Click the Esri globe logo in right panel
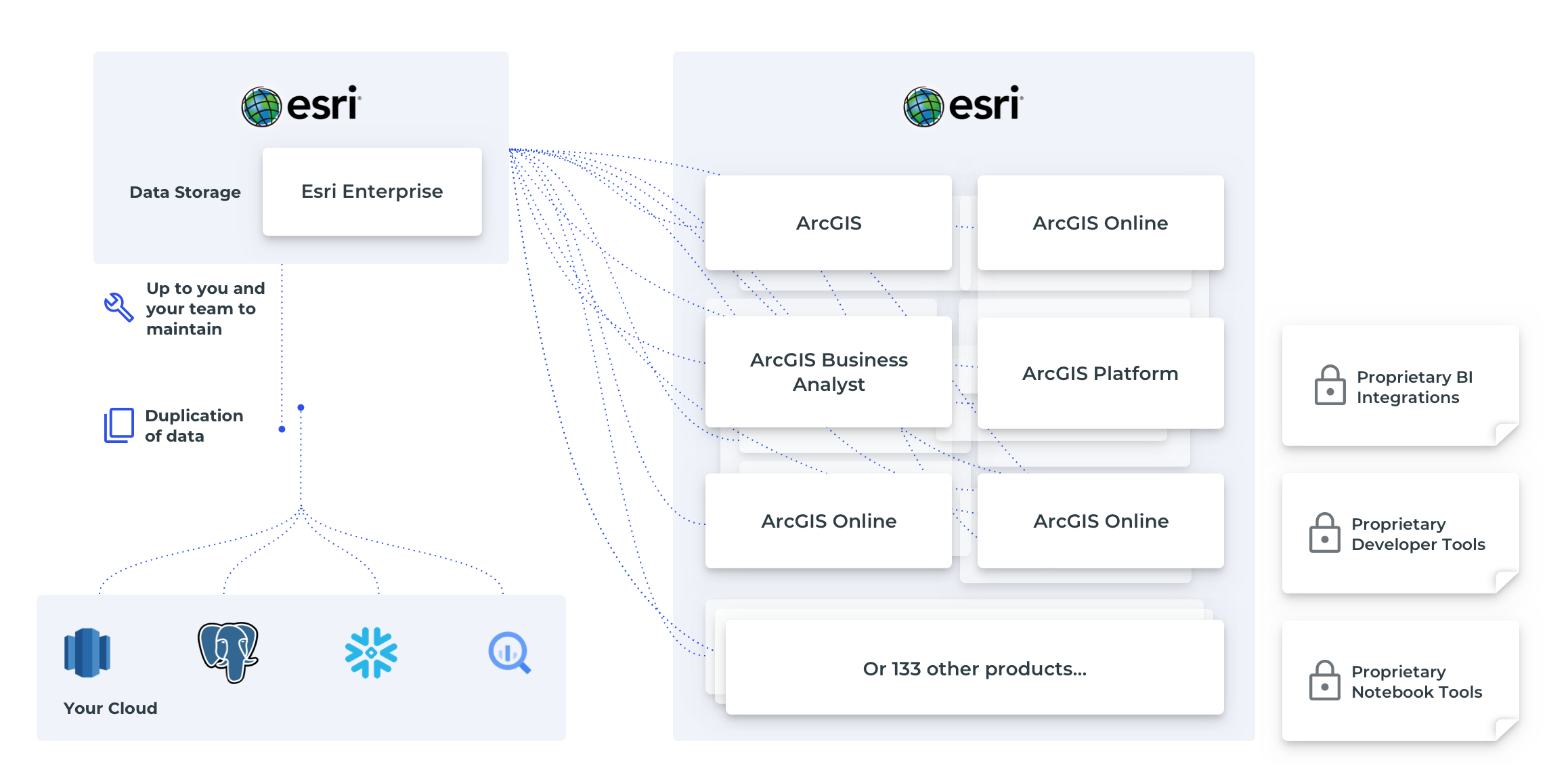The image size is (1568, 779). pyautogui.click(x=923, y=107)
